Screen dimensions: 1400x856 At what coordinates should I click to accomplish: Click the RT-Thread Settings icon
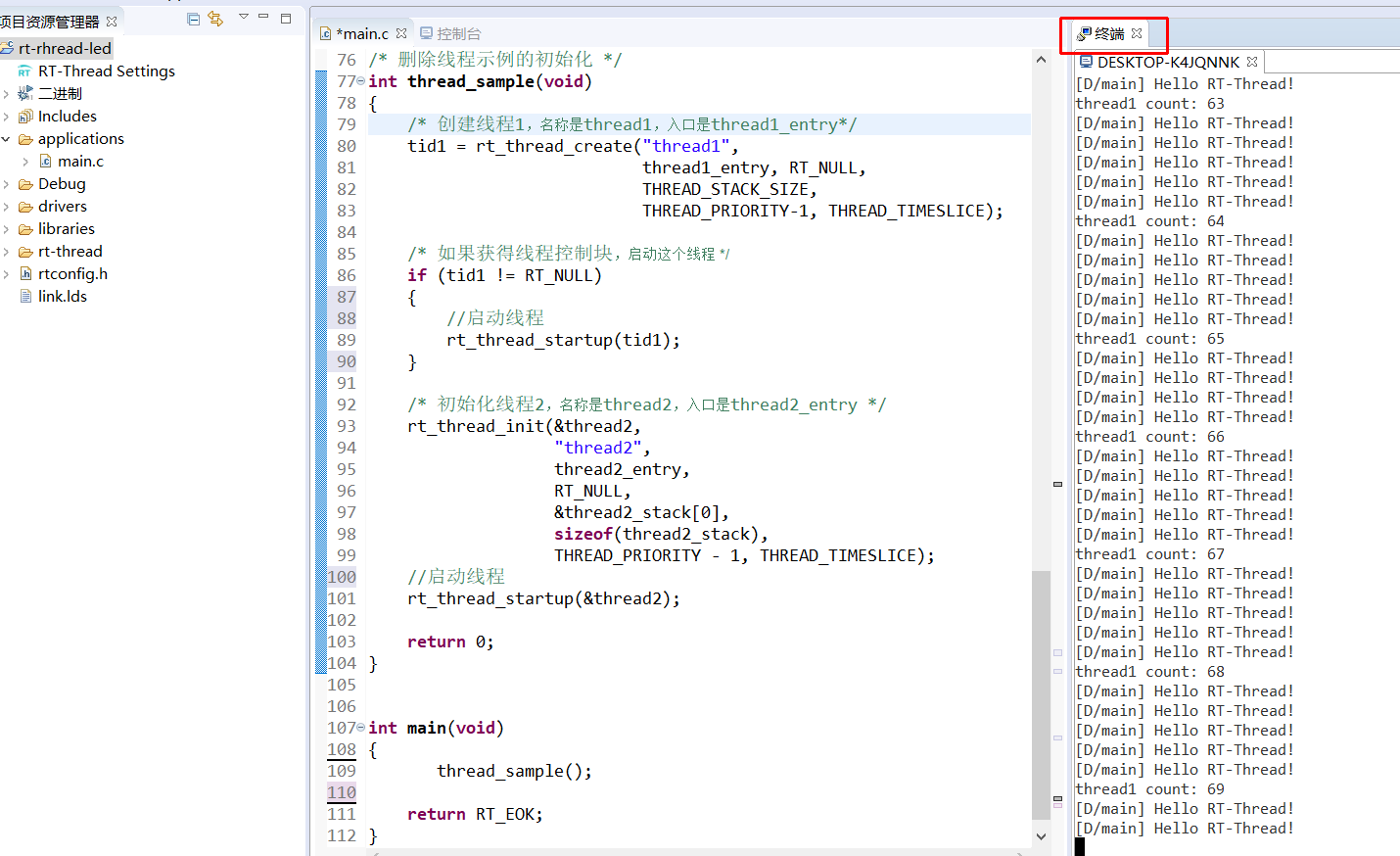(24, 71)
